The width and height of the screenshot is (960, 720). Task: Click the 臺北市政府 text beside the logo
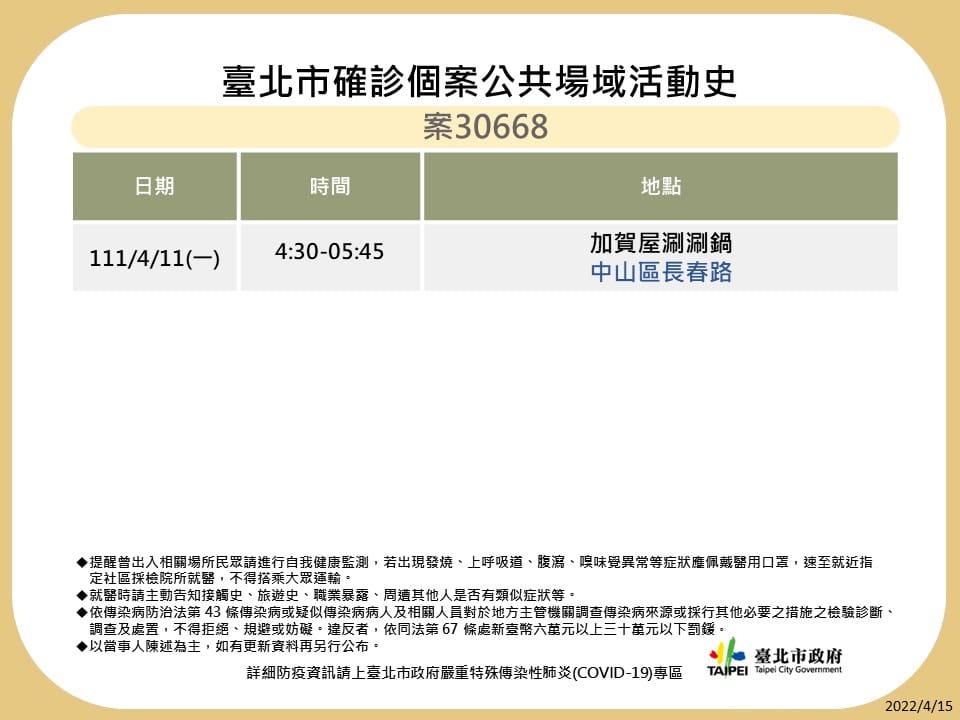point(798,656)
